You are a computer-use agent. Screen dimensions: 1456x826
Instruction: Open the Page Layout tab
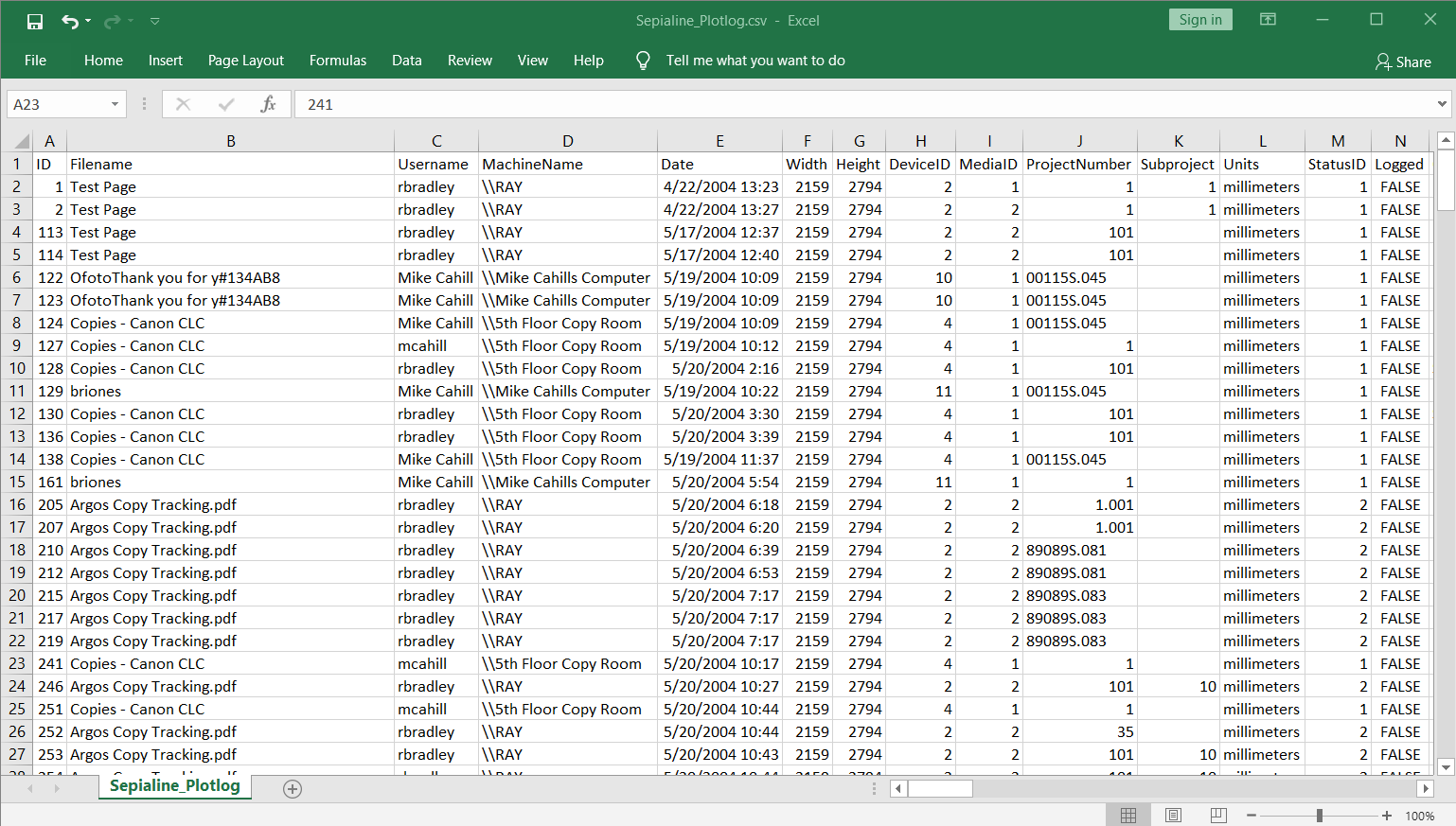tap(245, 61)
